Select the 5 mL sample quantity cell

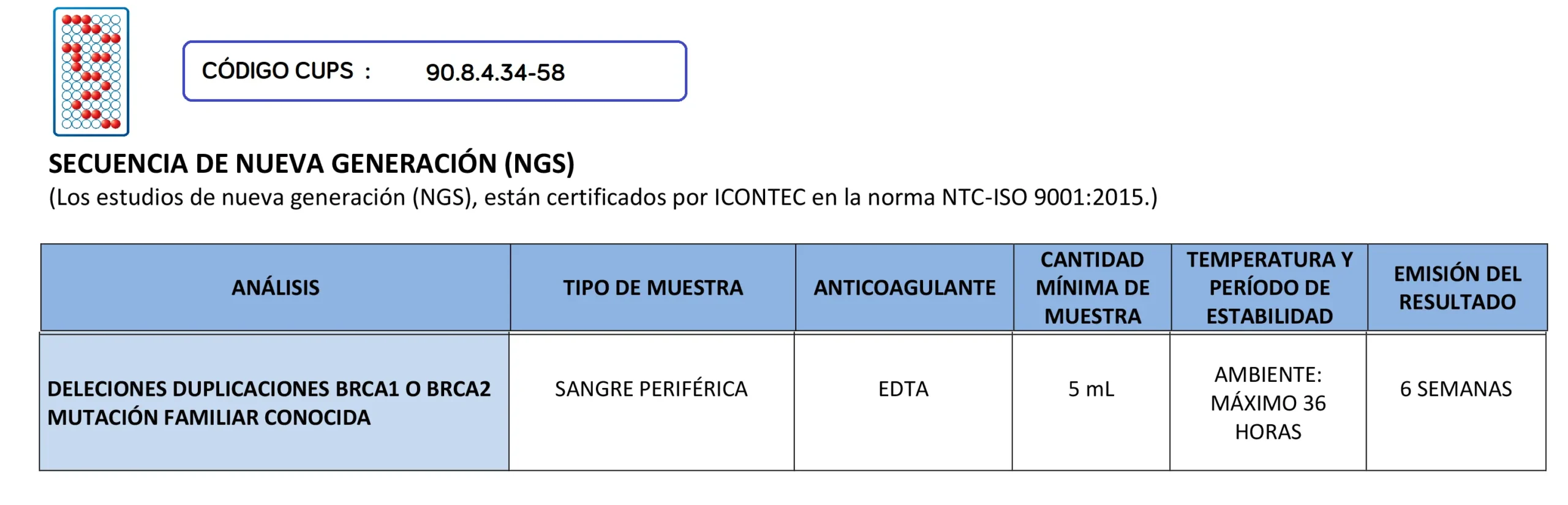point(1091,389)
